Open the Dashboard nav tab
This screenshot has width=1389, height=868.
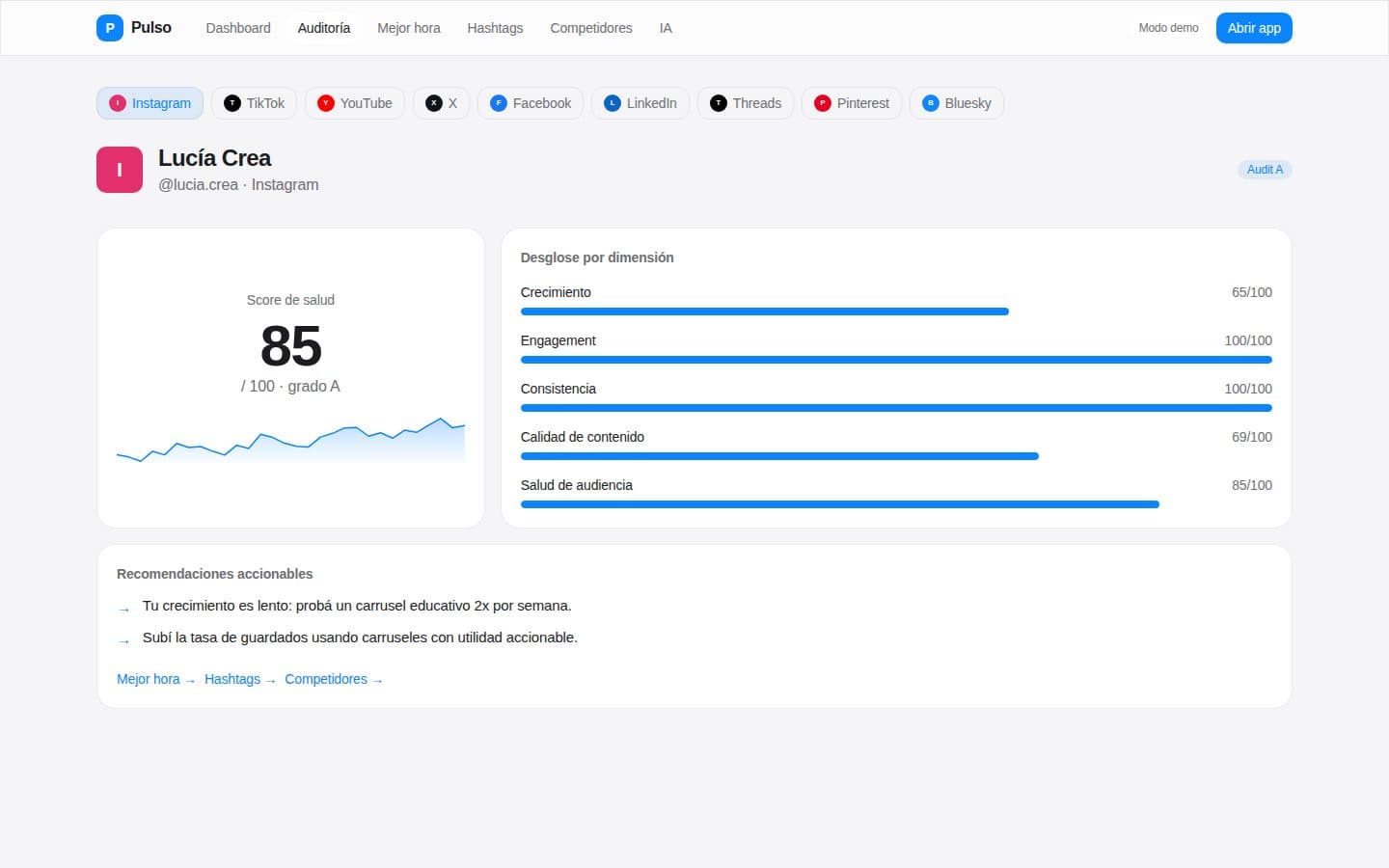(238, 28)
